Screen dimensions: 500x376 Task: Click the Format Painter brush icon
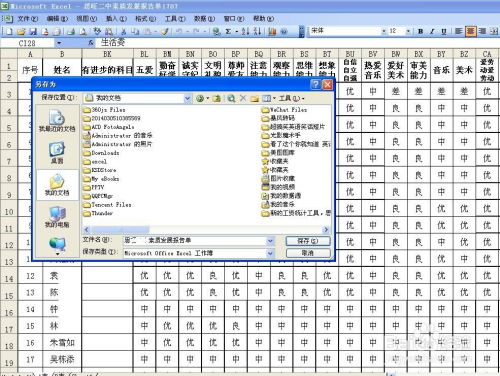coord(165,31)
